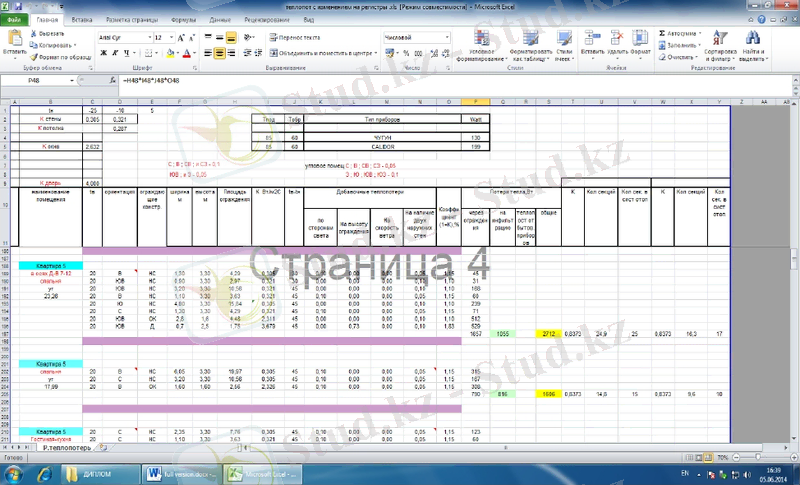Click Merge and Center (Объединить и поместить в центре)
Viewport: 800px width, 485px height.
pos(325,54)
